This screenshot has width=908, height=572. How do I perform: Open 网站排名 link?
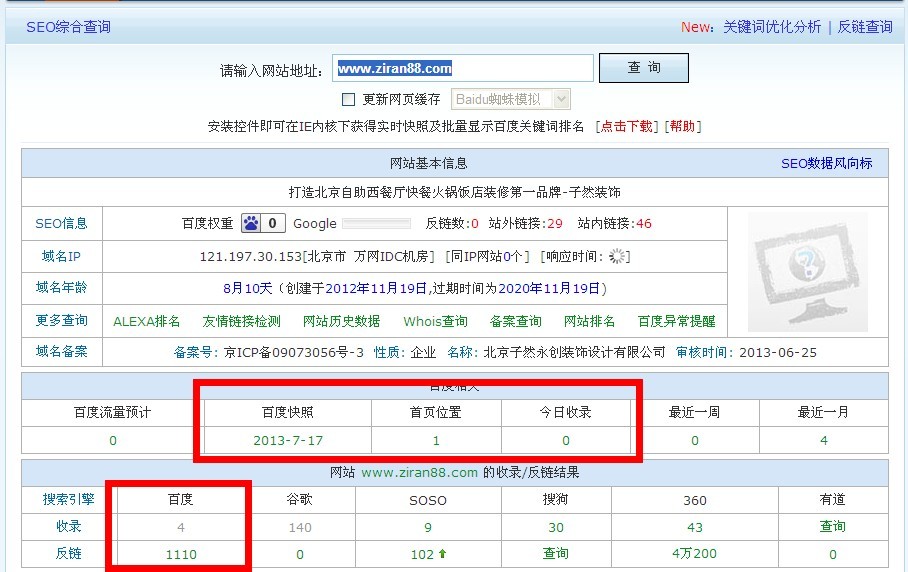(x=590, y=321)
